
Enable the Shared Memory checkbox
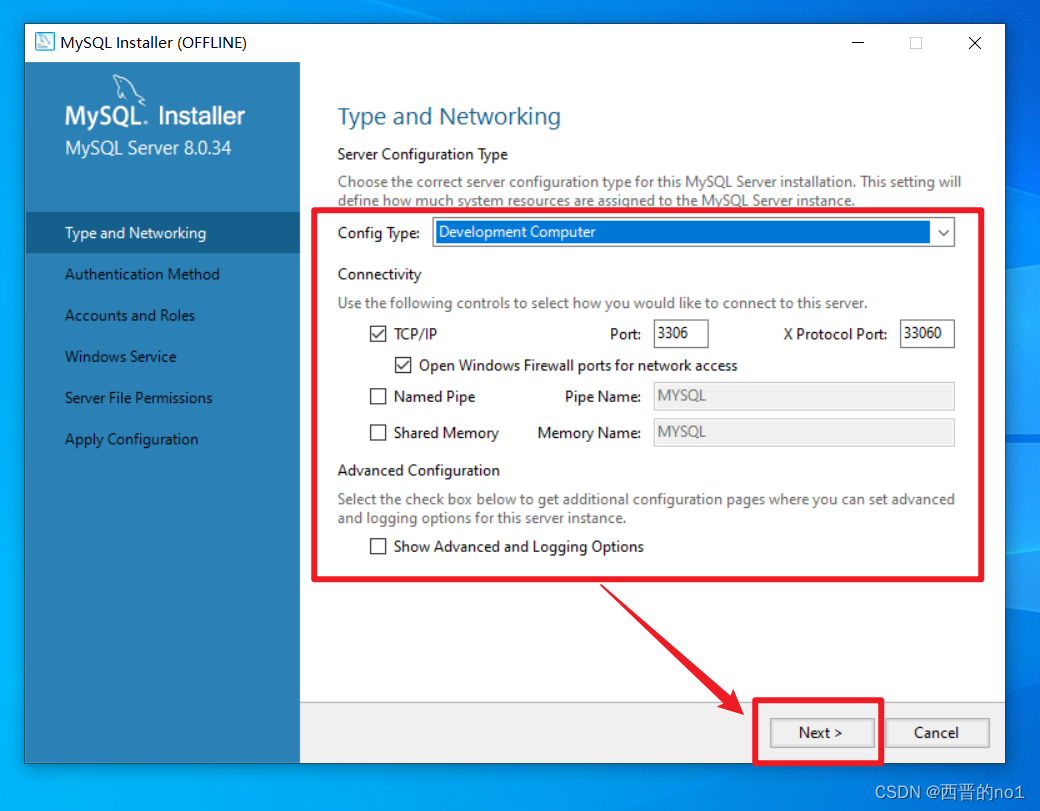pos(378,432)
